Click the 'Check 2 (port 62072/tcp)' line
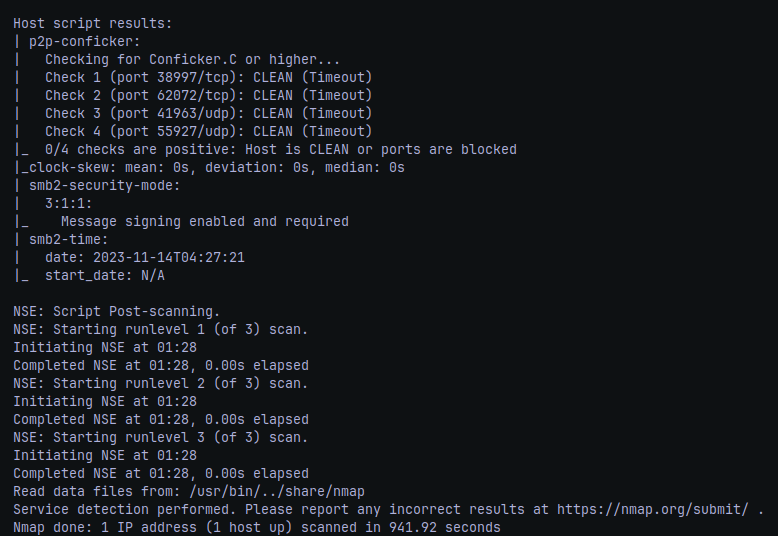The height and width of the screenshot is (536, 778). click(x=208, y=95)
